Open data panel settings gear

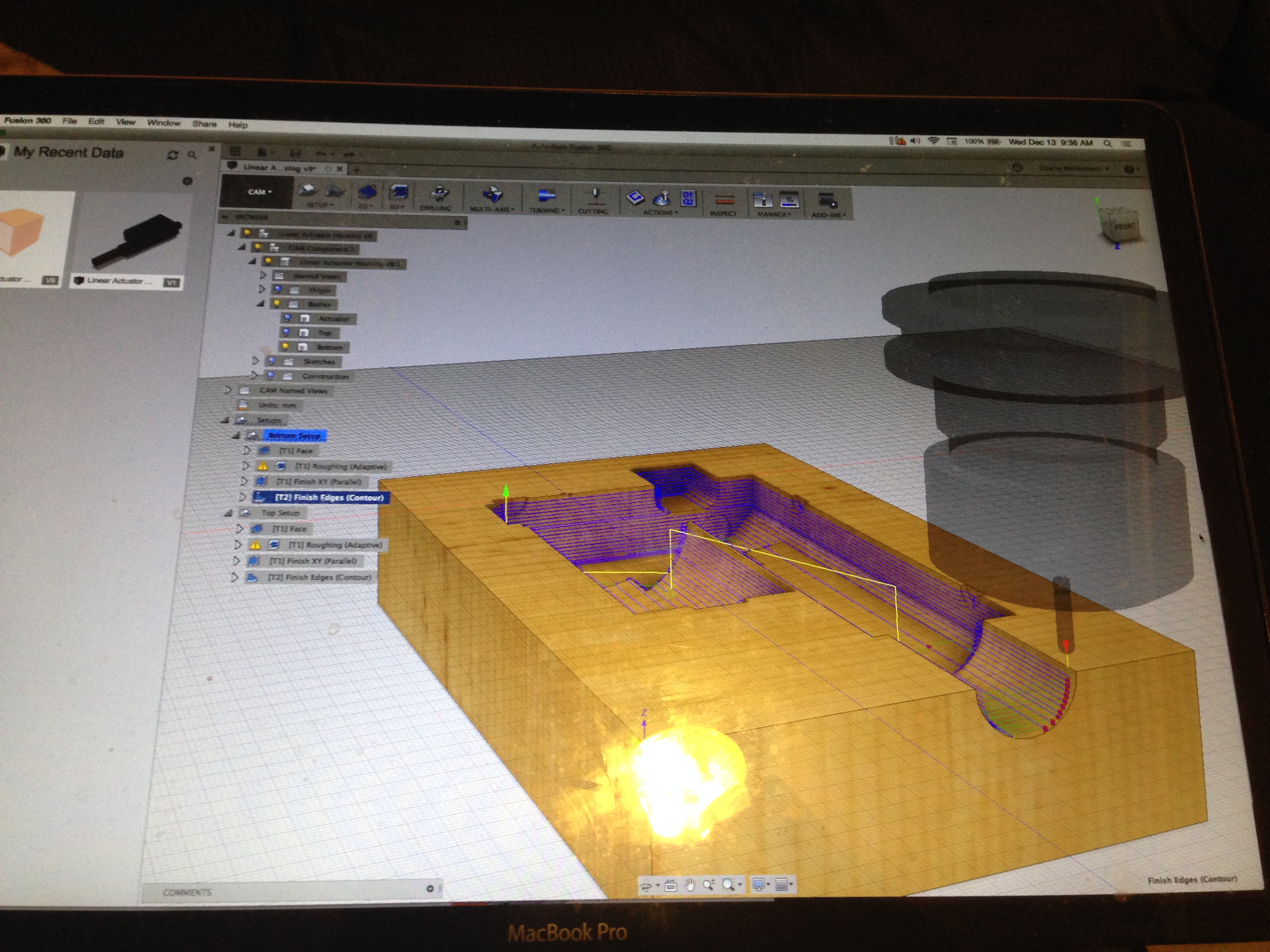(187, 181)
